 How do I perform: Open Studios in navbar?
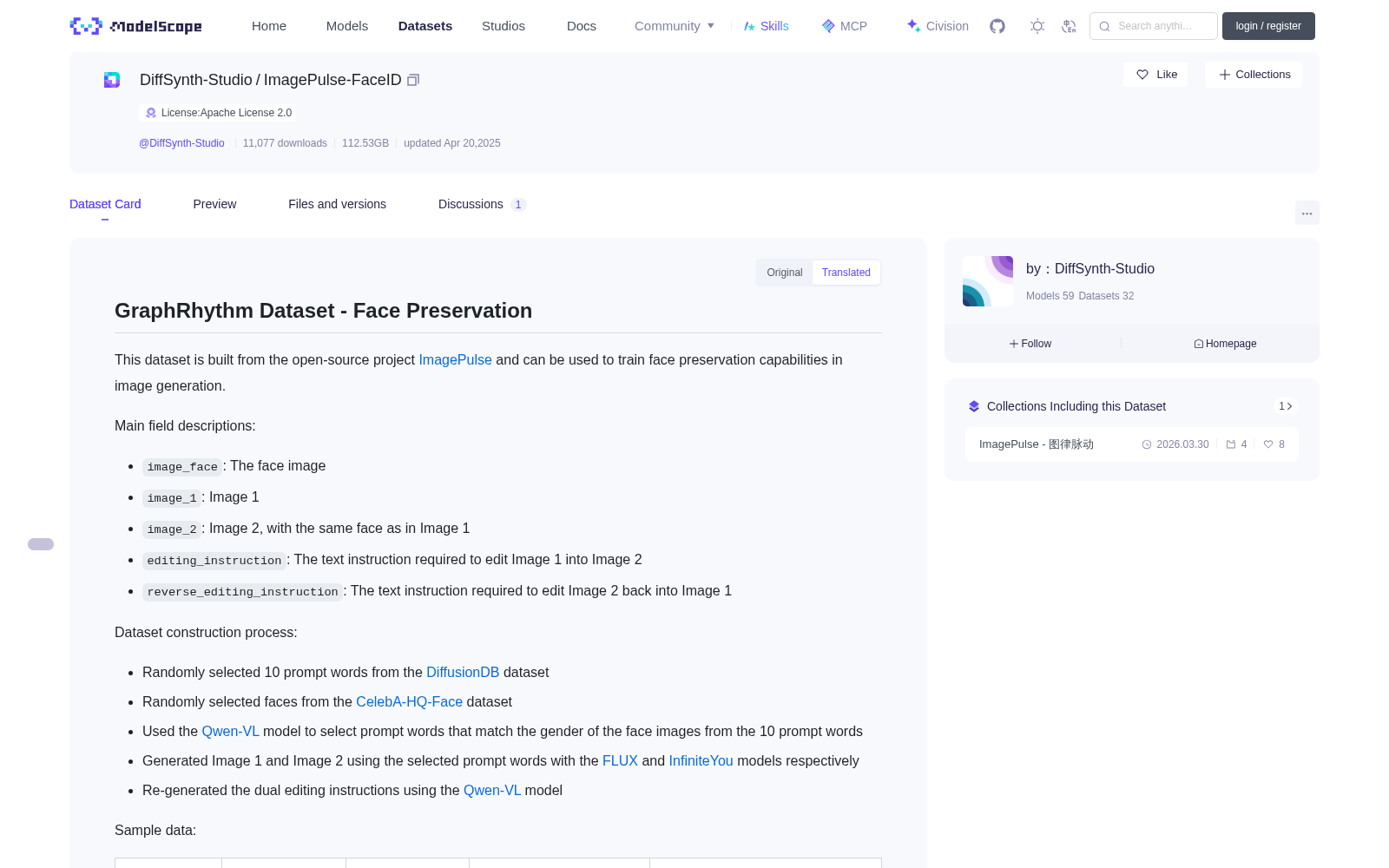(x=504, y=26)
